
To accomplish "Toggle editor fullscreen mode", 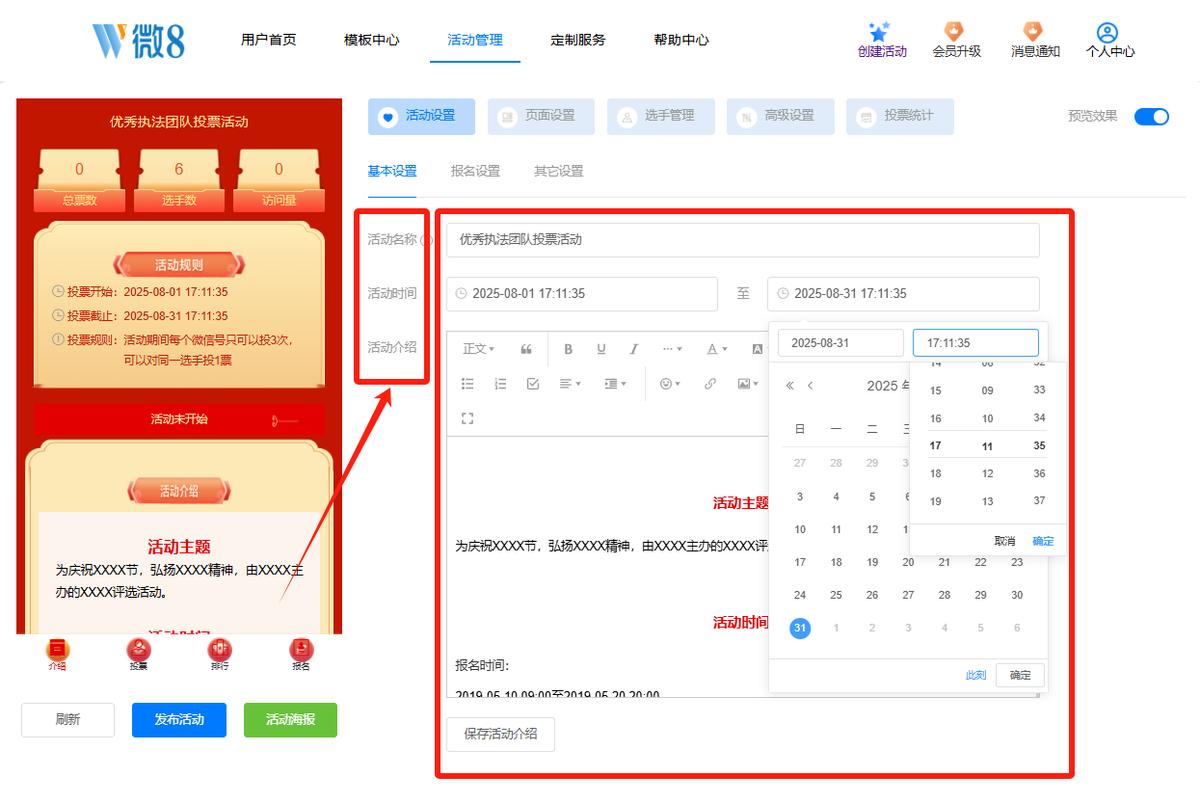I will [x=467, y=418].
